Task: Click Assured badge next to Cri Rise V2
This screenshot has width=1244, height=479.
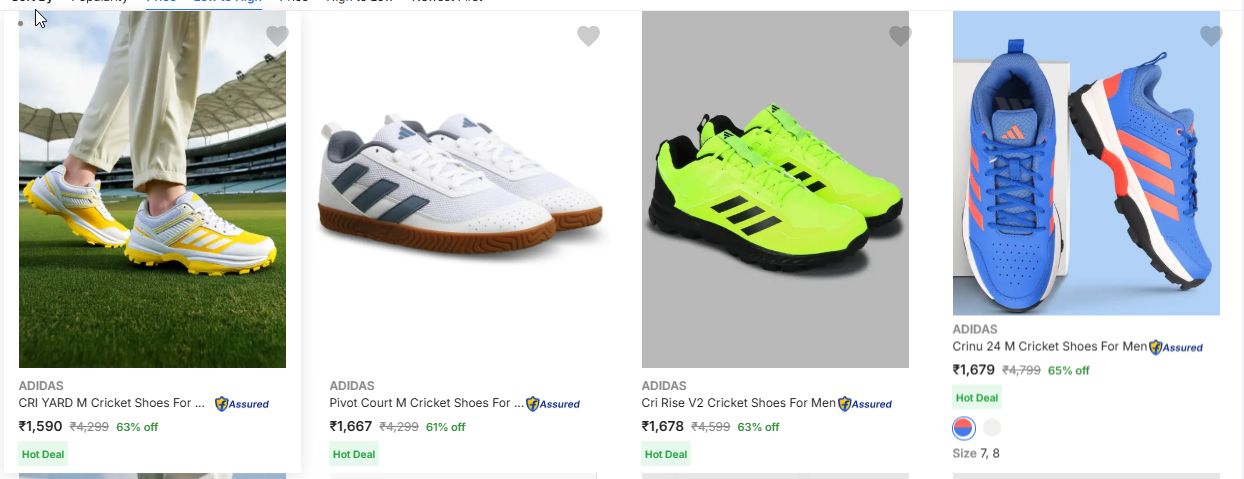Action: (x=865, y=404)
